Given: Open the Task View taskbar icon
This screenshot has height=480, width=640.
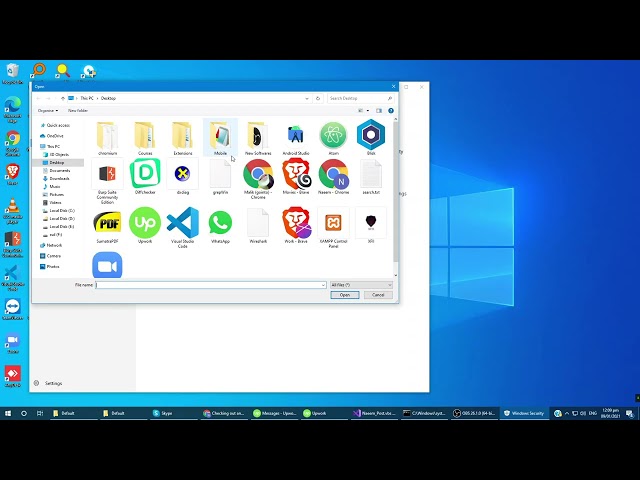Looking at the screenshot, I should (40, 413).
